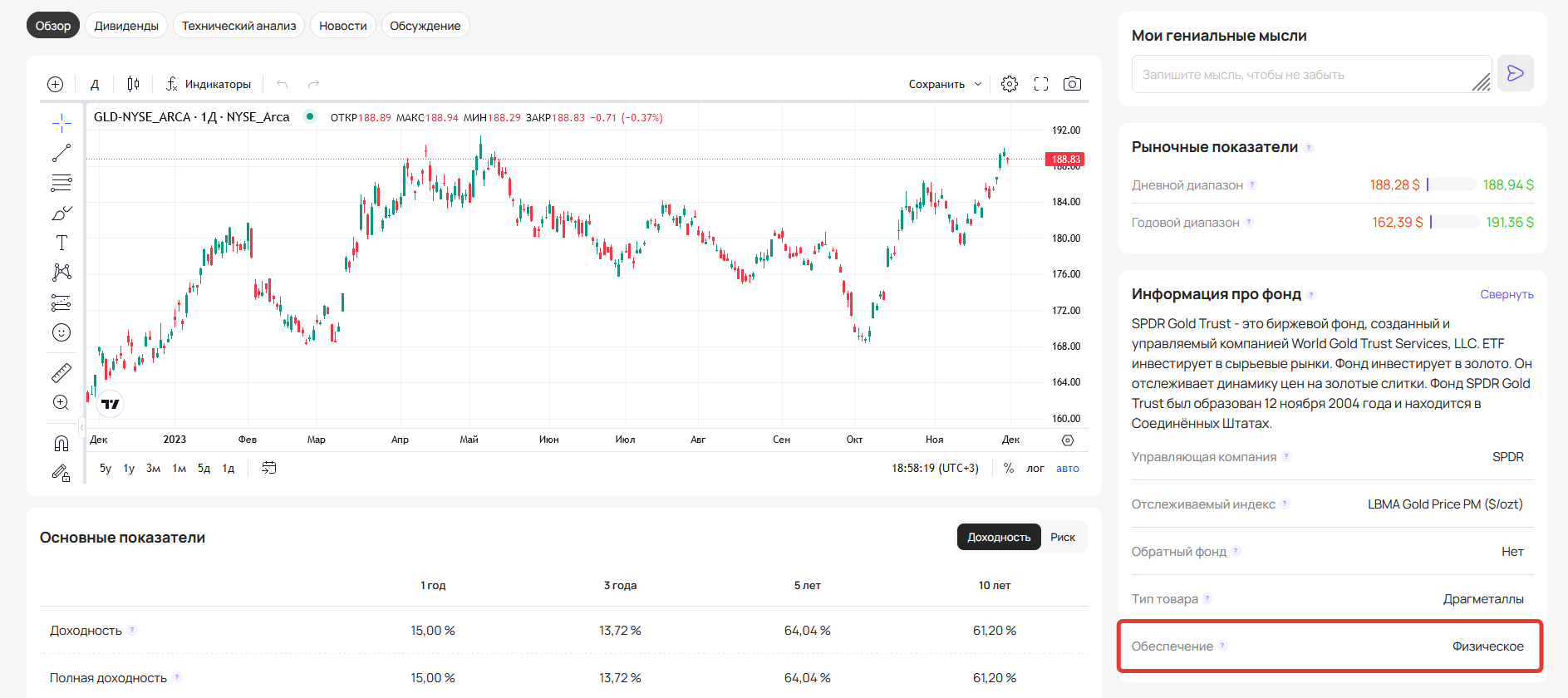This screenshot has height=698, width=1568.
Task: Toggle the авто auto scale
Action: coord(1068,469)
